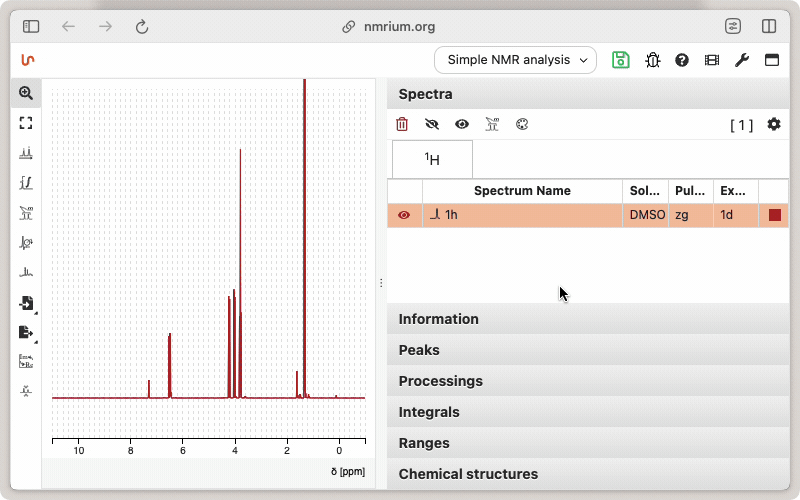Open the Simple NMR analysis dropdown
This screenshot has height=500, width=800.
pos(515,60)
